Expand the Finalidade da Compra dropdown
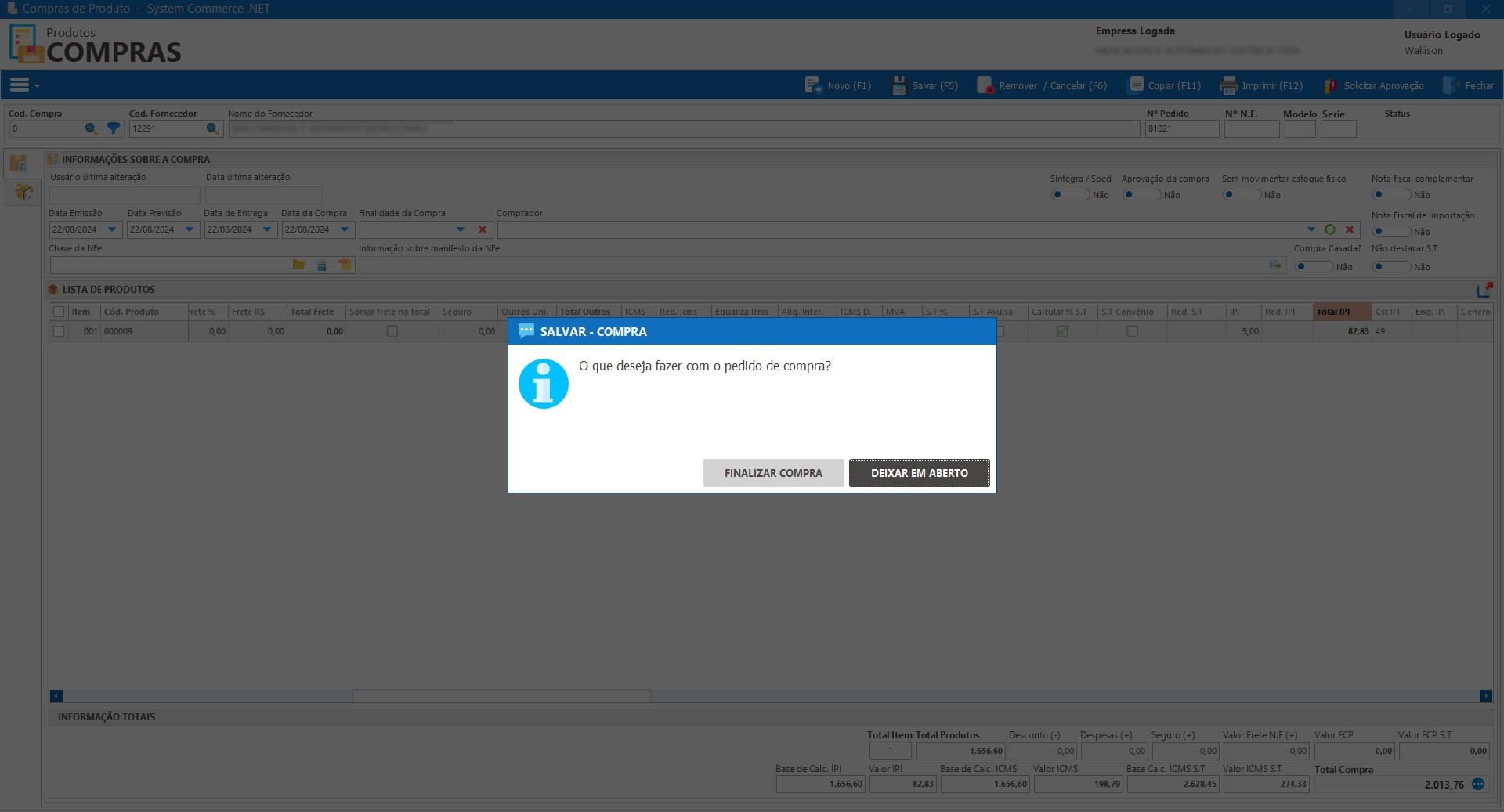 (x=461, y=229)
